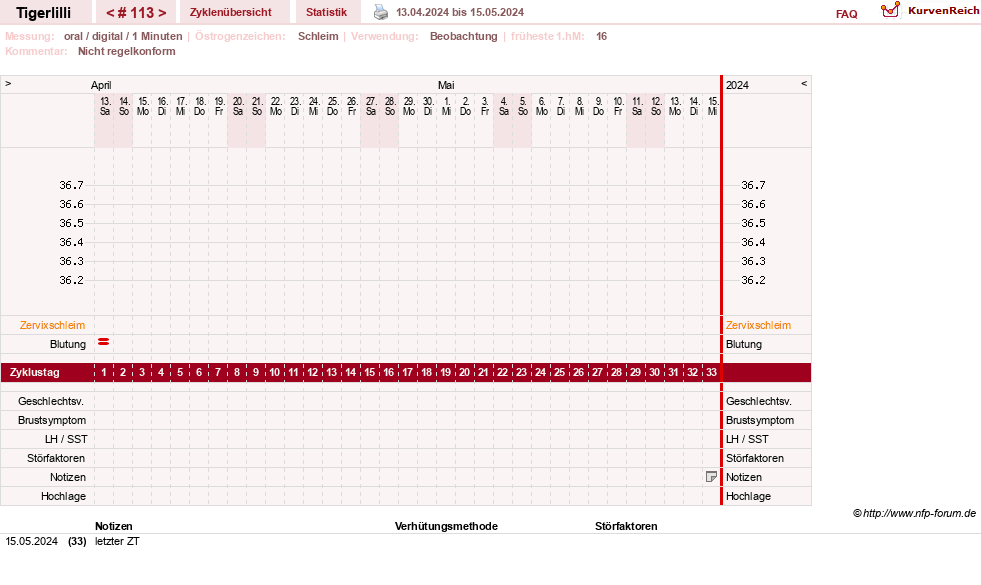Click the left 'Störfaktoren' chart row label
This screenshot has width=981, height=585.
pos(56,458)
